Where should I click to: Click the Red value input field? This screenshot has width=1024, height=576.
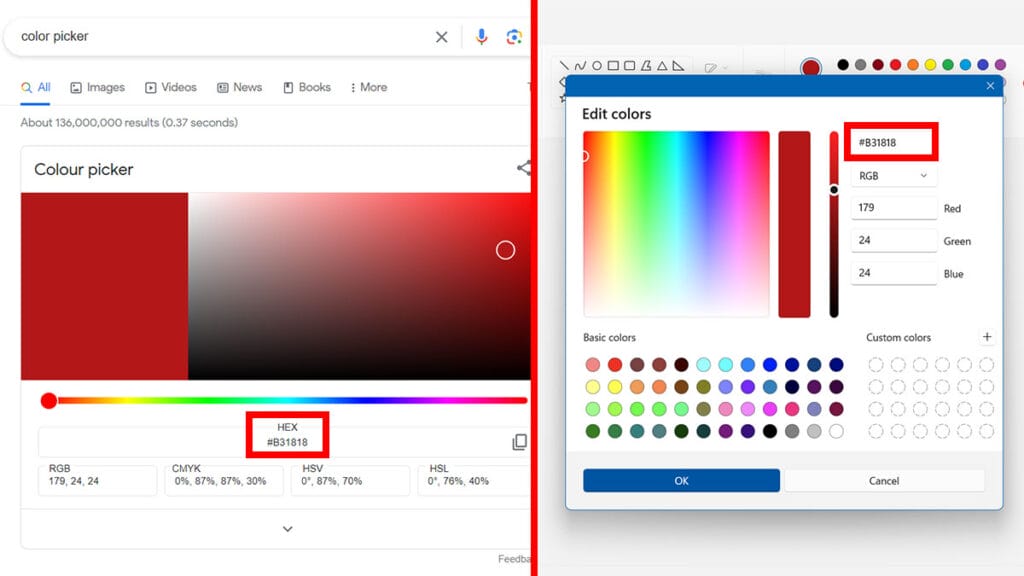pos(893,208)
